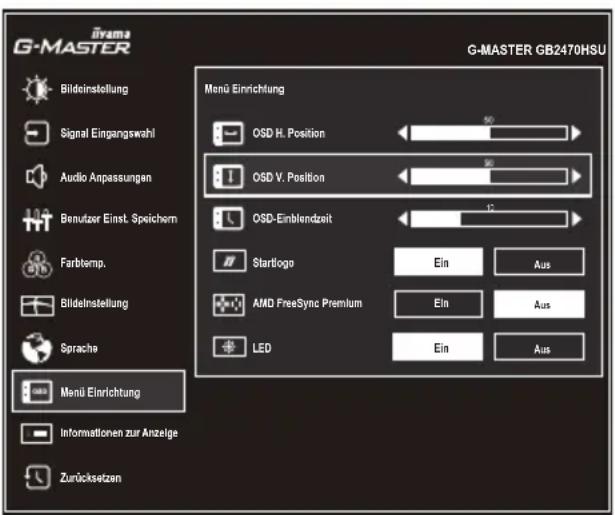The image size is (615, 515).
Task: Click the OSD H. Position icon
Action: pos(228,133)
